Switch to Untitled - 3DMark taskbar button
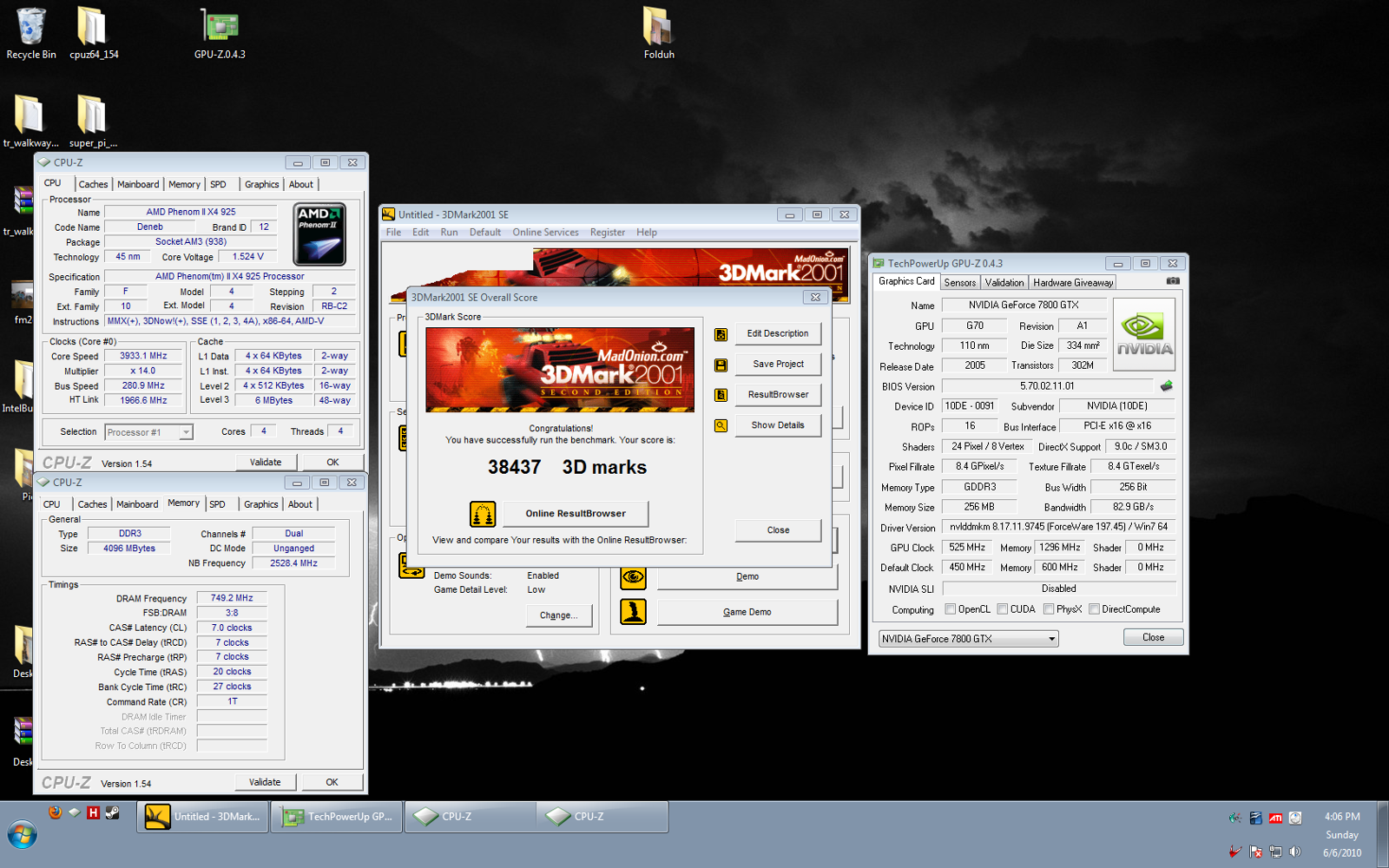Viewport: 1389px width, 868px height. pos(201,817)
